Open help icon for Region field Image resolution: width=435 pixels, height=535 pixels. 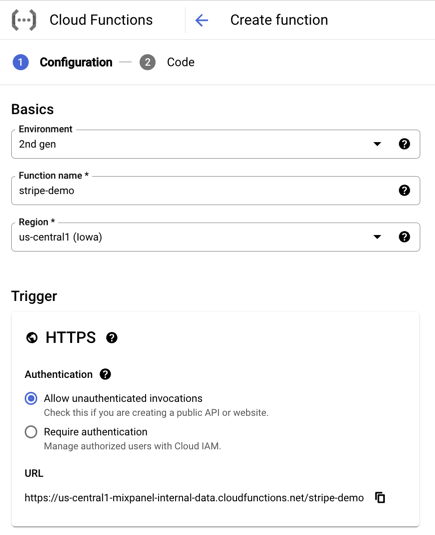[x=404, y=237]
